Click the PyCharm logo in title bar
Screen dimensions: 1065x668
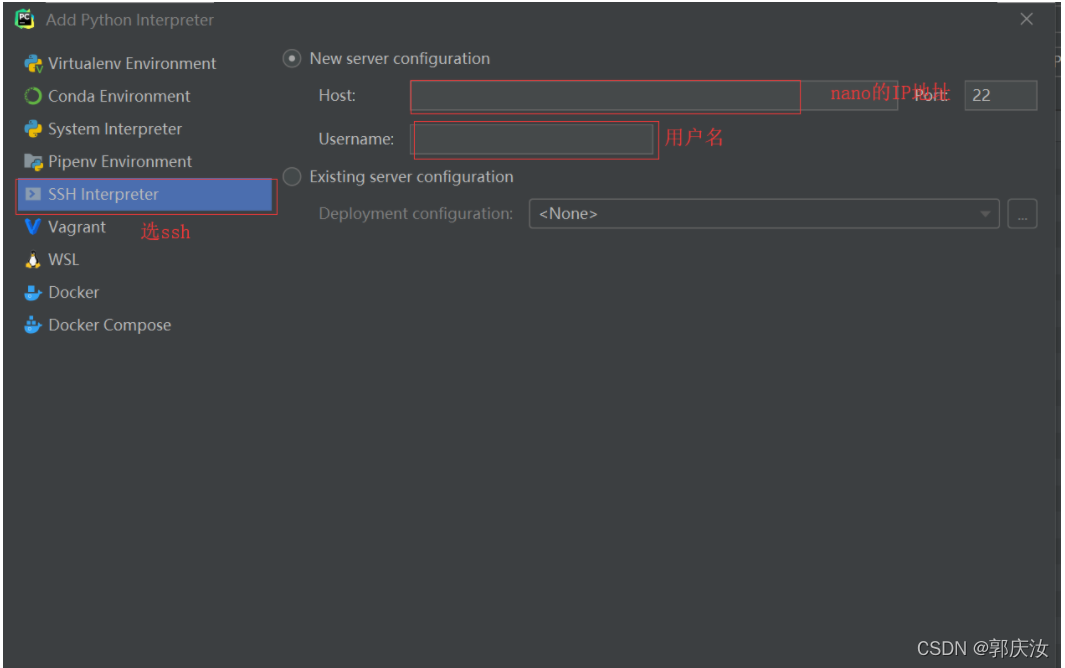(x=24, y=19)
